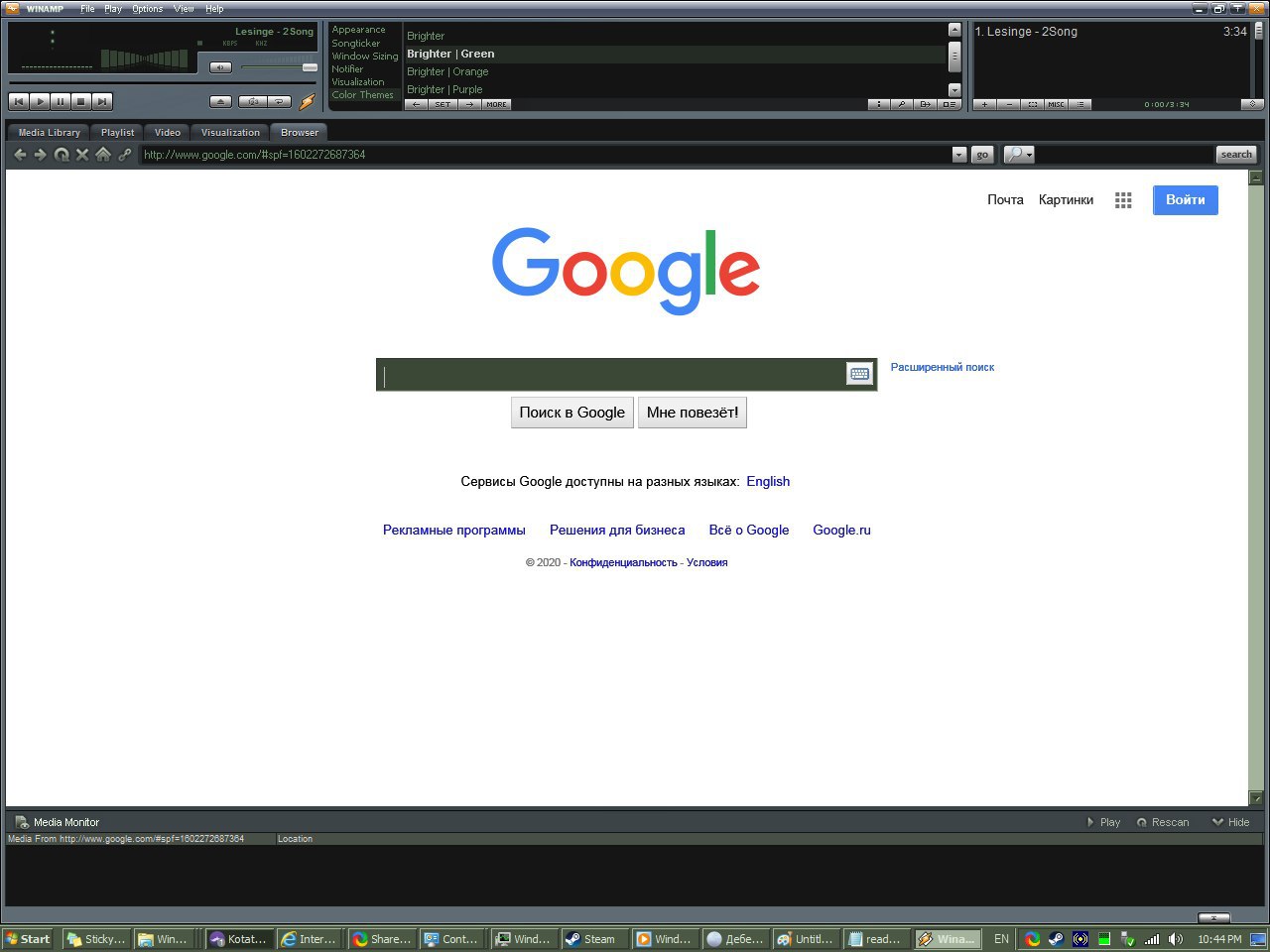
Task: Click the Winamp Previous track button
Action: pos(19,101)
